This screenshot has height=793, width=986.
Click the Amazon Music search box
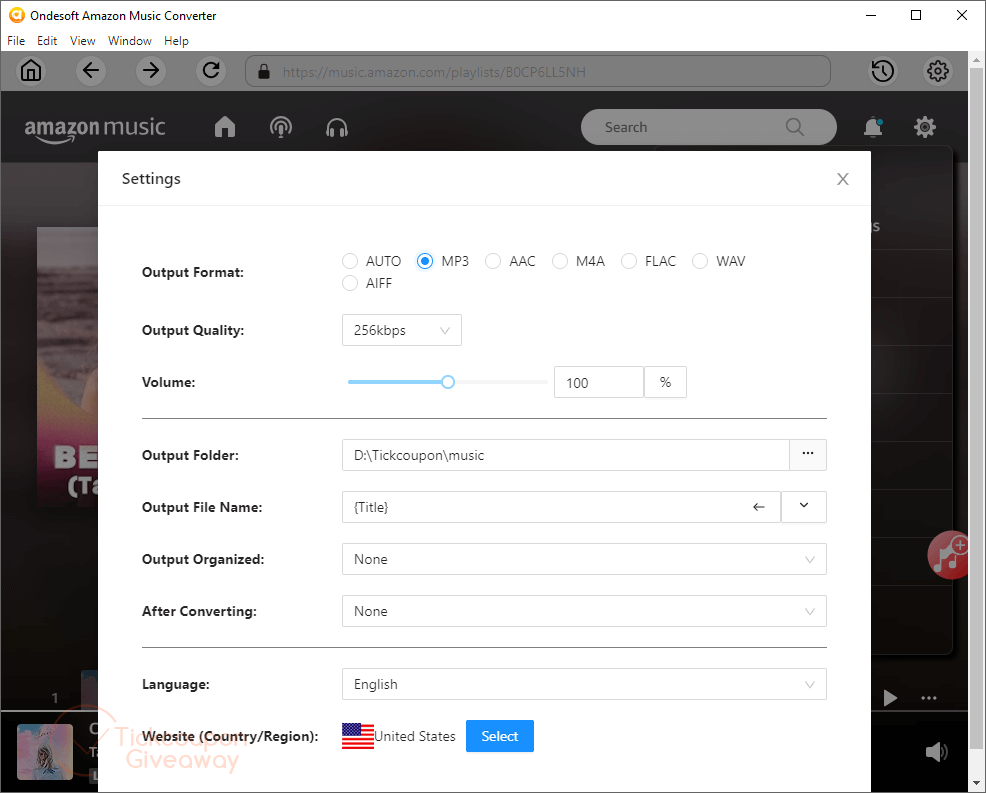point(709,127)
